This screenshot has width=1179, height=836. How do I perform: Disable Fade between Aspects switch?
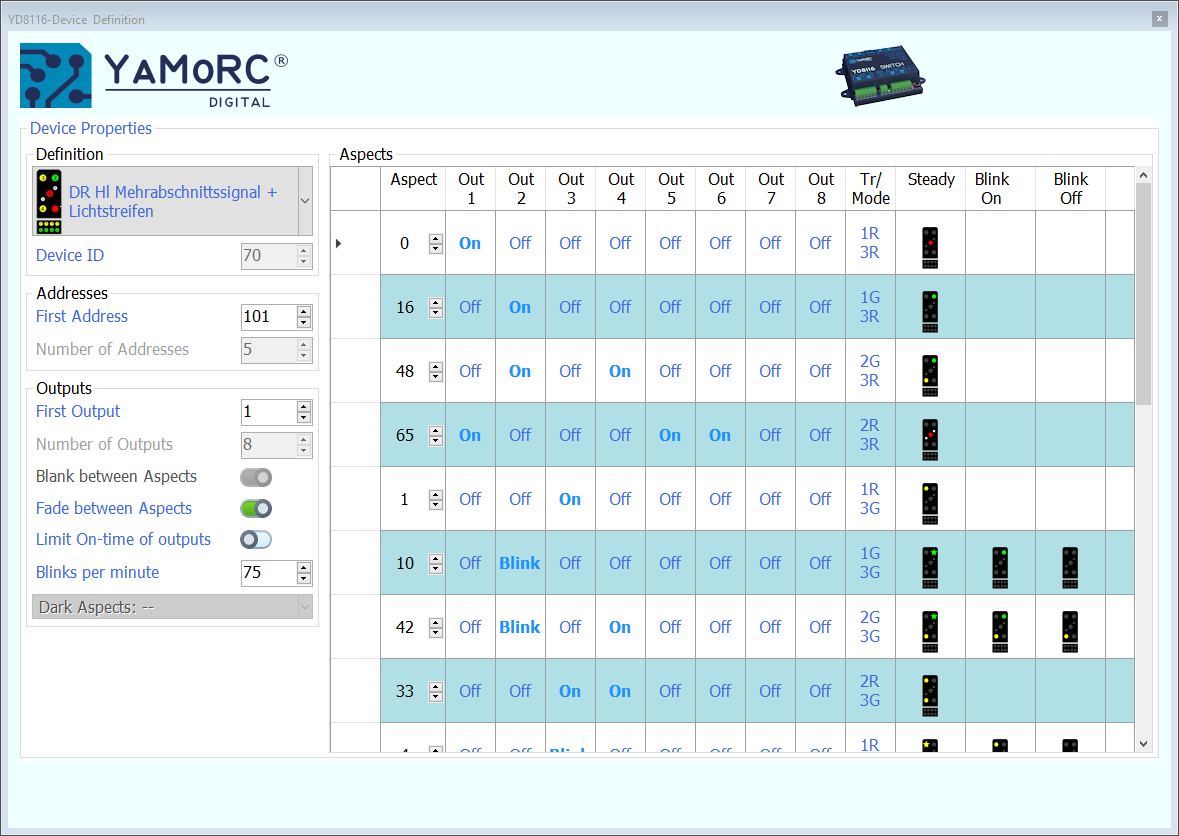pyautogui.click(x=256, y=508)
